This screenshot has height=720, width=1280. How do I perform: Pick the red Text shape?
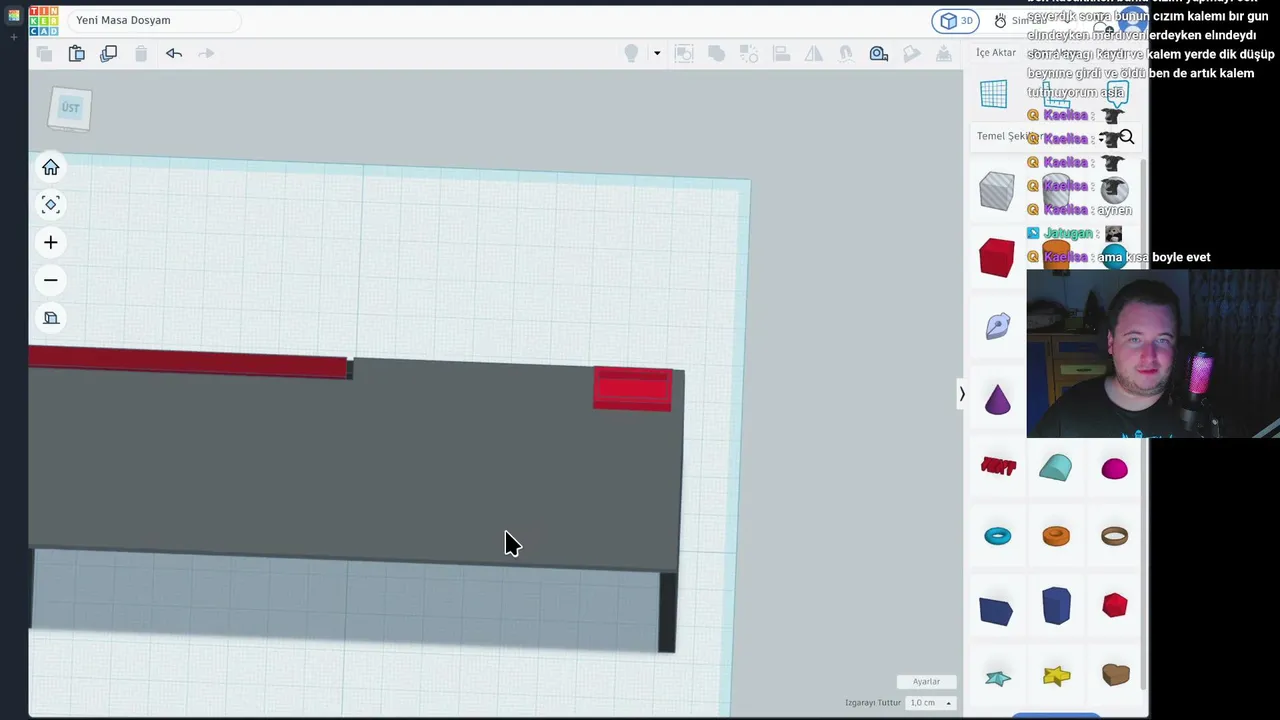tap(998, 466)
